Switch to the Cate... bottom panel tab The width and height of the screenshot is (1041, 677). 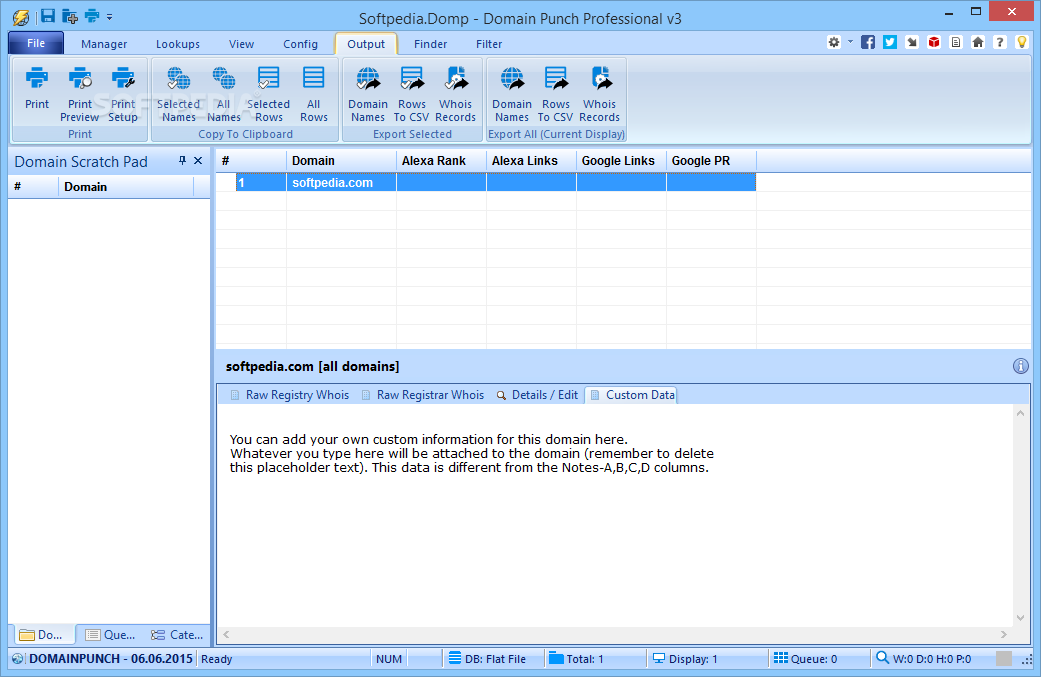pyautogui.click(x=177, y=635)
